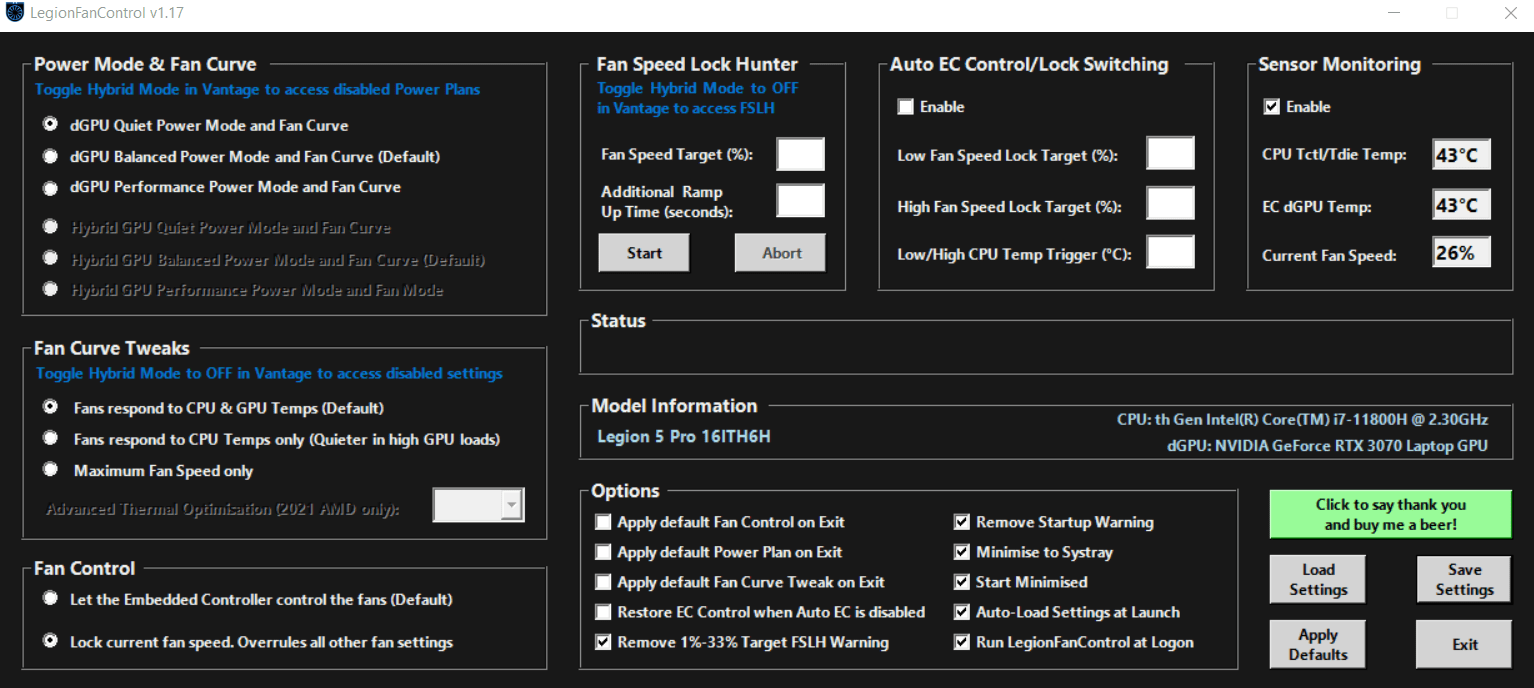Uncheck Remove 1%-33% Target FSLH Warning

603,642
